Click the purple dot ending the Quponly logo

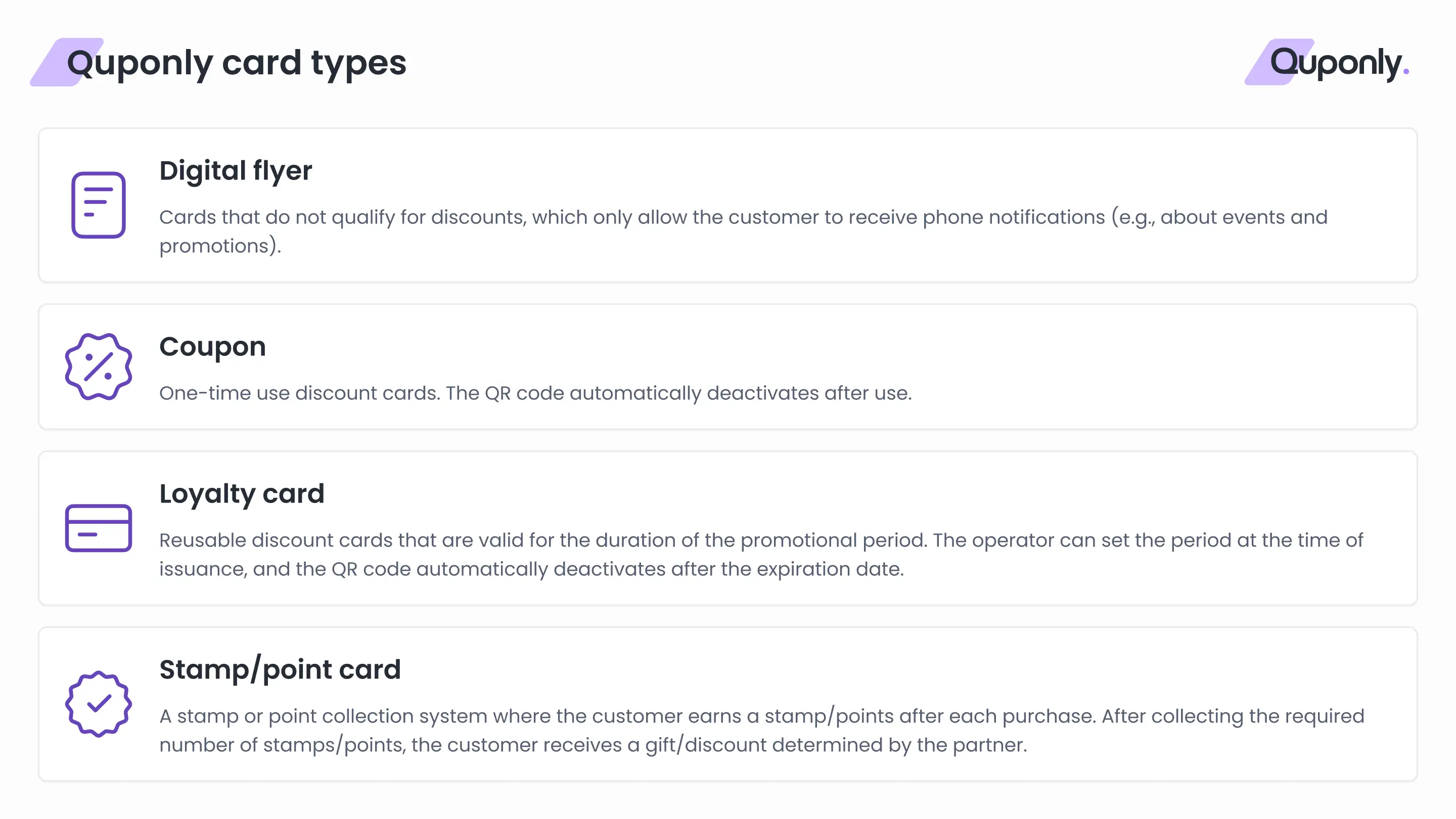(x=1405, y=72)
